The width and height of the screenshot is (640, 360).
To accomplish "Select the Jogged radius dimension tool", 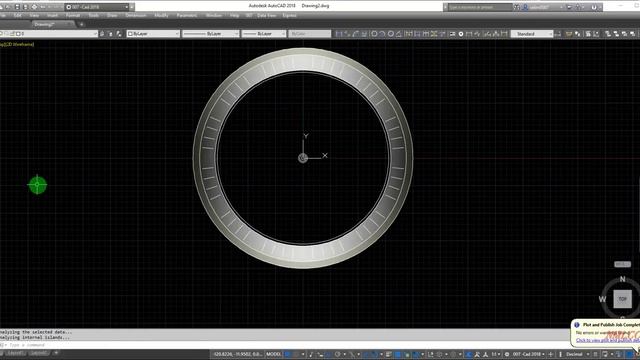I will (x=382, y=34).
